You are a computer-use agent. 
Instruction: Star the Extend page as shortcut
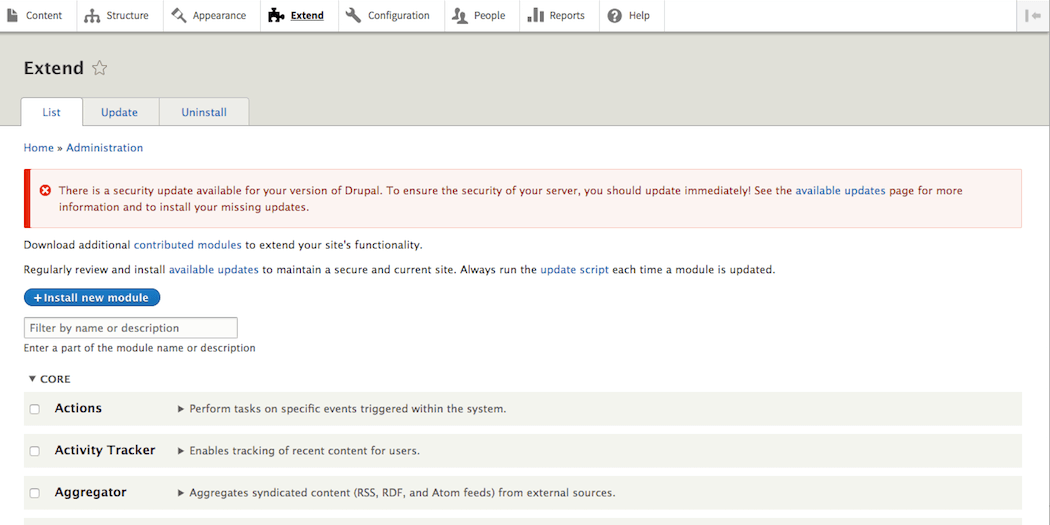99,68
